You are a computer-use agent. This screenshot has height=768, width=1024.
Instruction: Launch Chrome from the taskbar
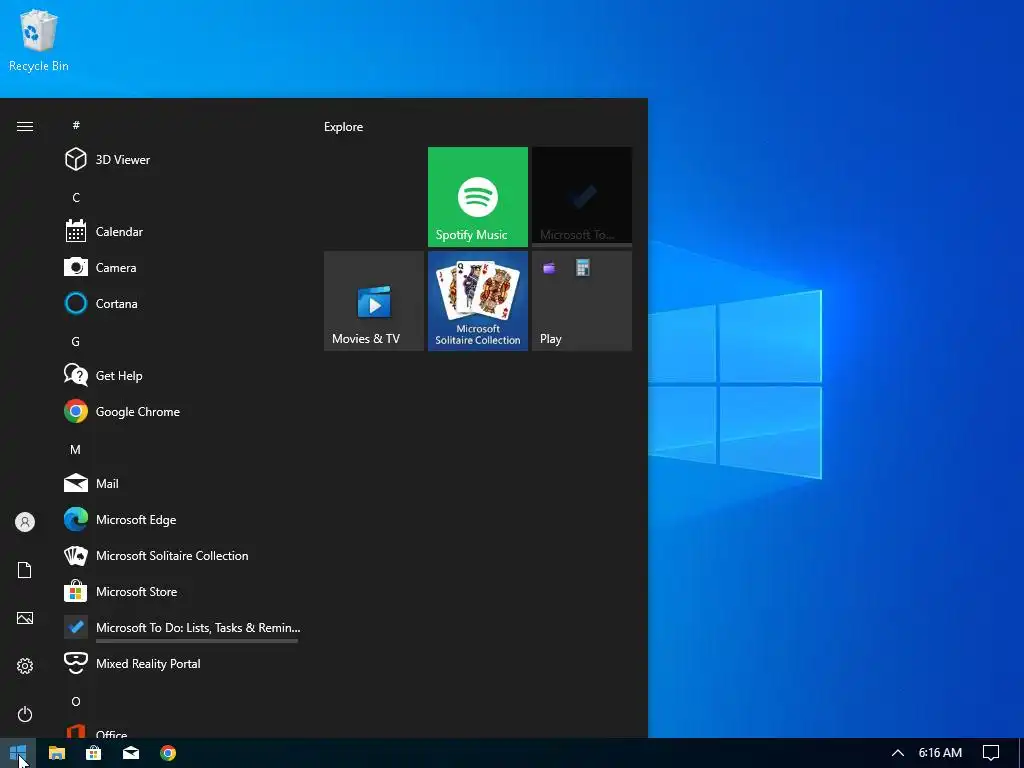(x=168, y=753)
